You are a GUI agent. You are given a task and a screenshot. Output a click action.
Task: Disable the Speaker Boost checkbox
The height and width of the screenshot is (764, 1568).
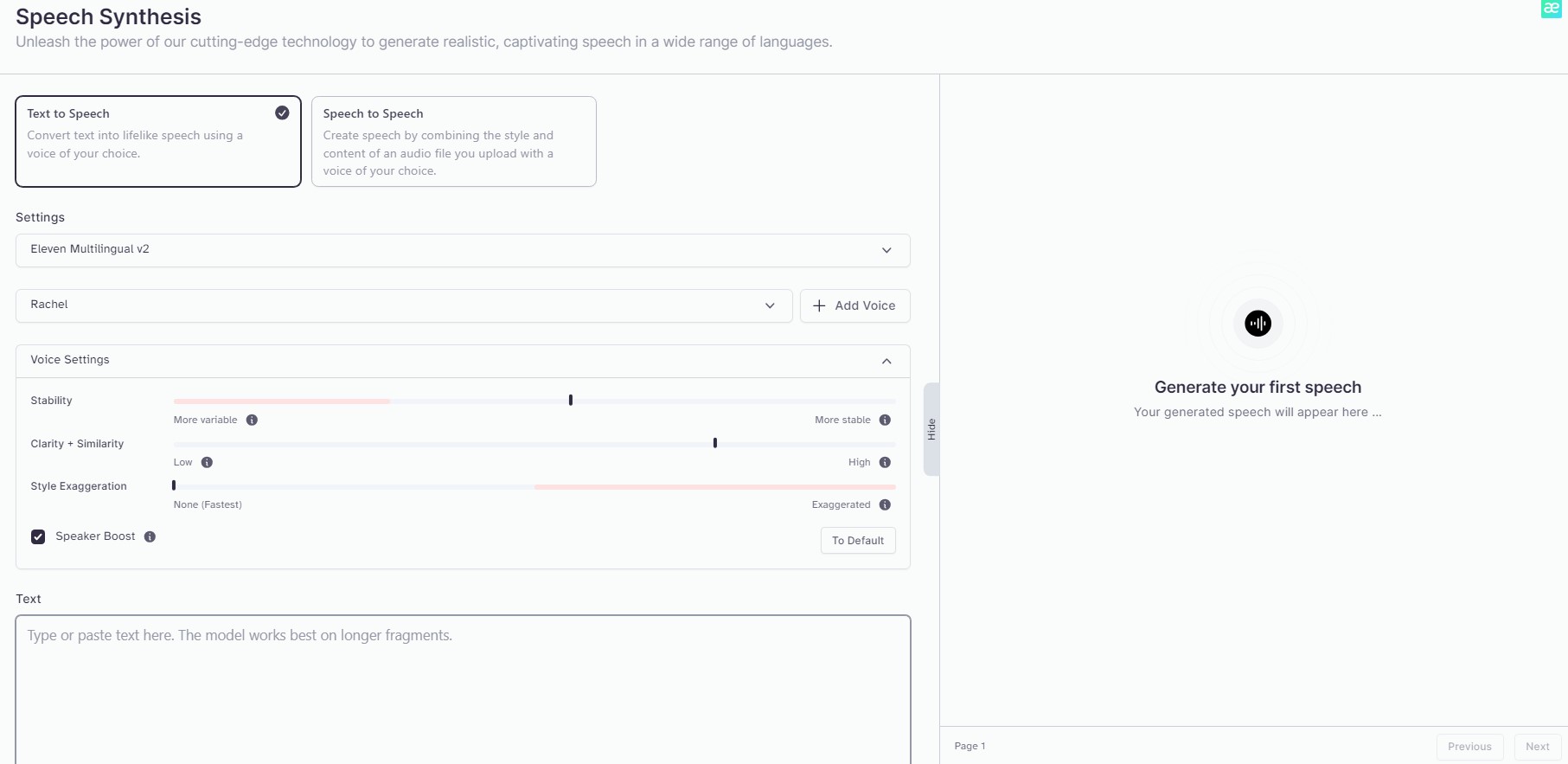point(38,537)
